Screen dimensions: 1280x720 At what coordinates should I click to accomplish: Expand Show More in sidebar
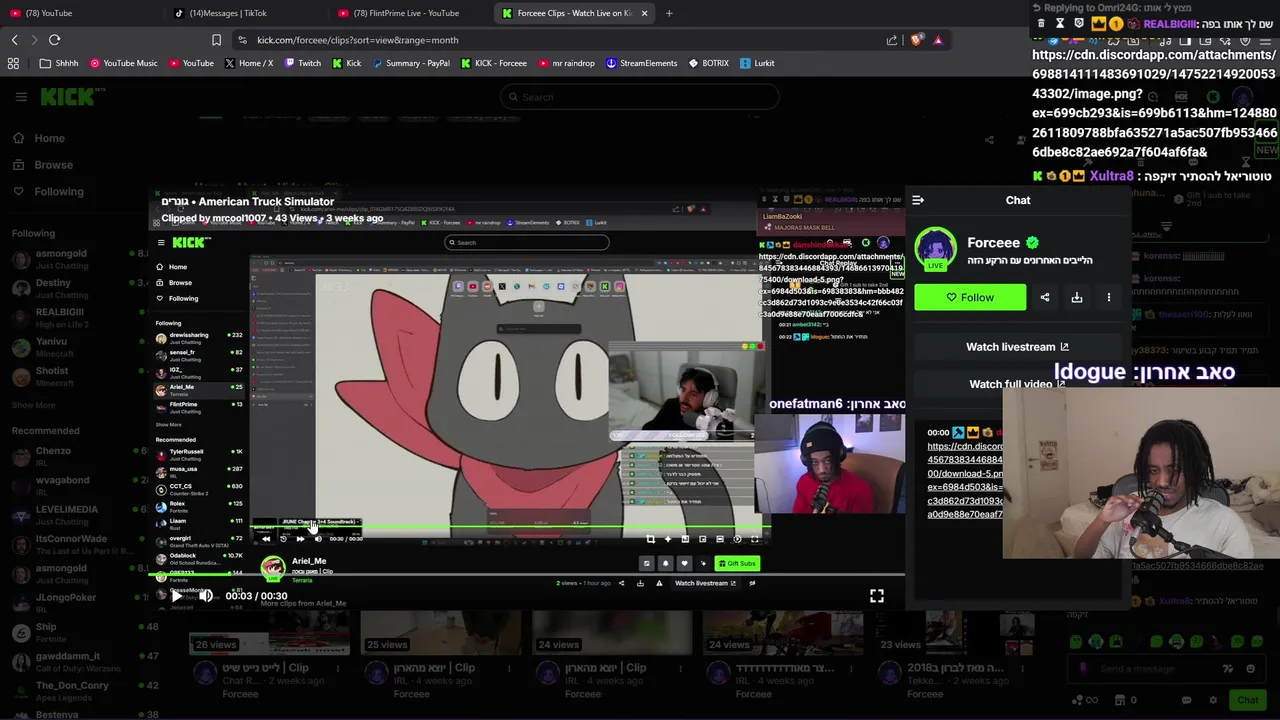[x=34, y=405]
